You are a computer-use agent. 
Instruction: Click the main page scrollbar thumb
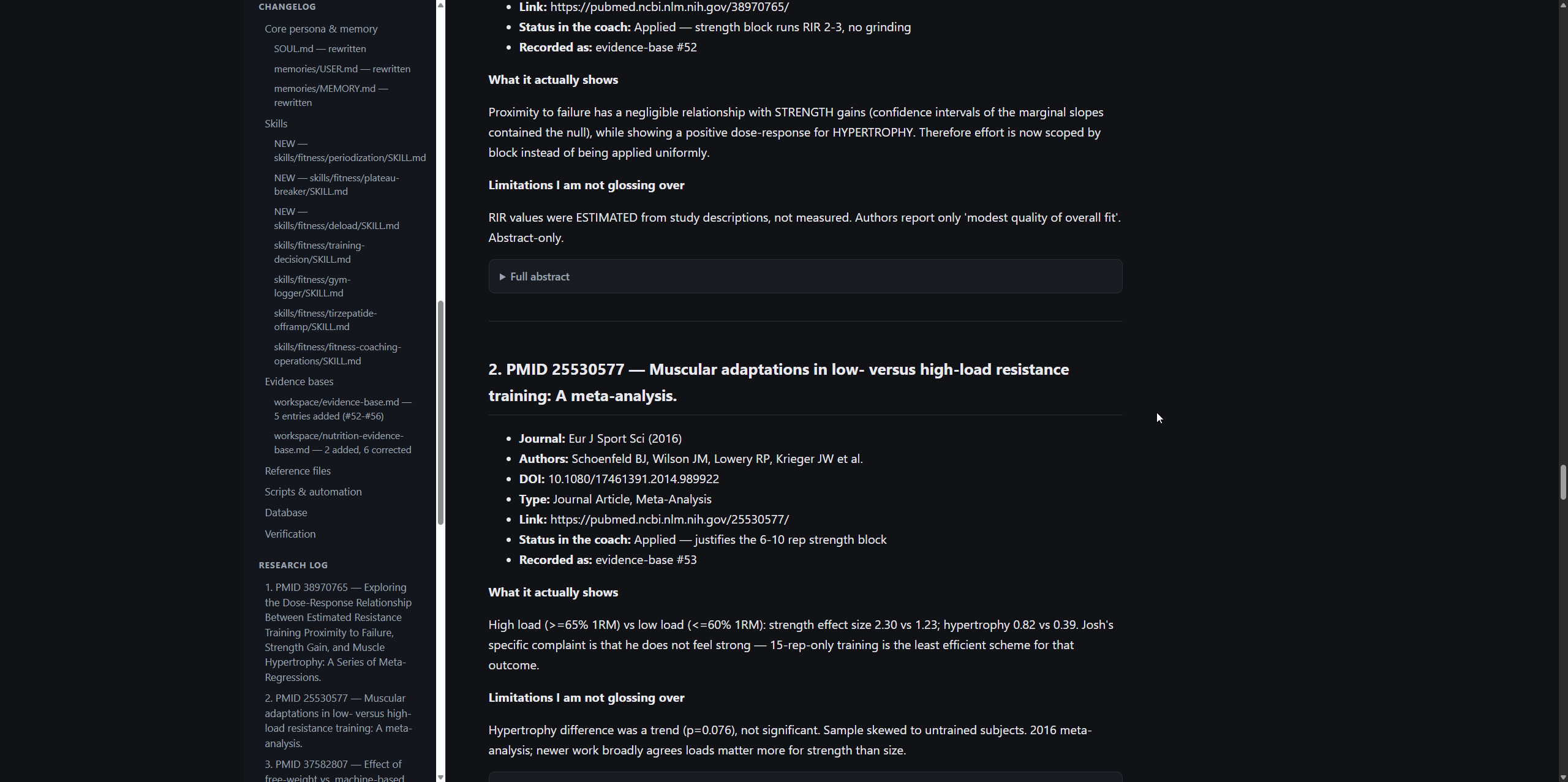point(1563,483)
